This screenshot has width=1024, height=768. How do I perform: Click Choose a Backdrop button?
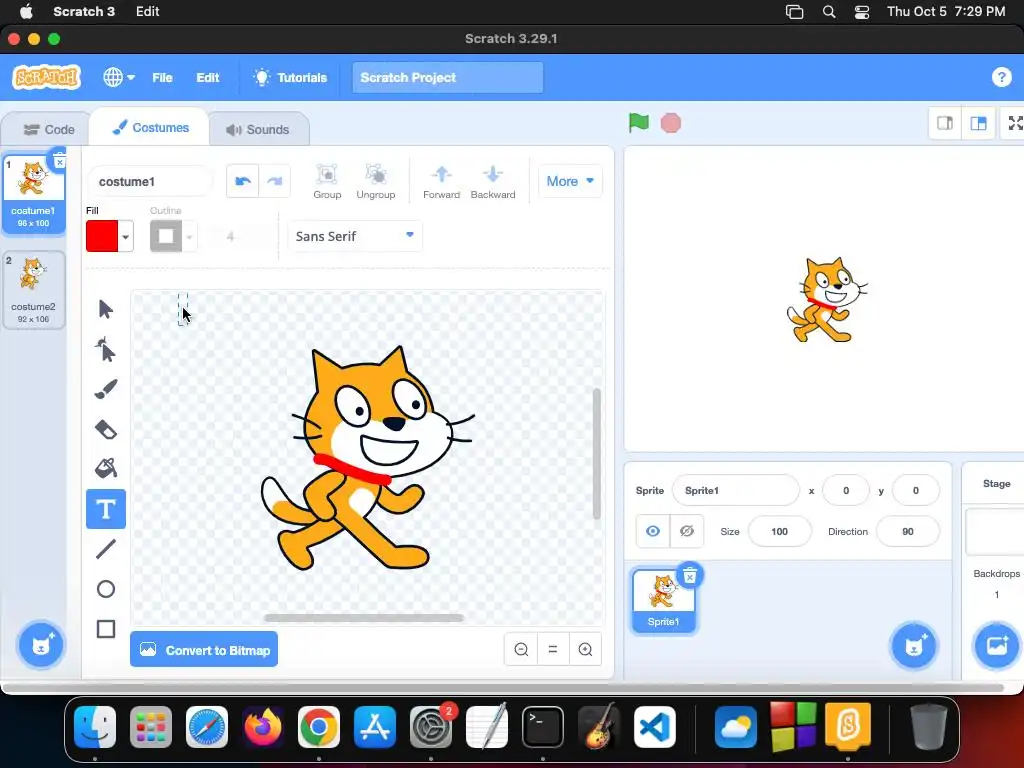pyautogui.click(x=997, y=646)
